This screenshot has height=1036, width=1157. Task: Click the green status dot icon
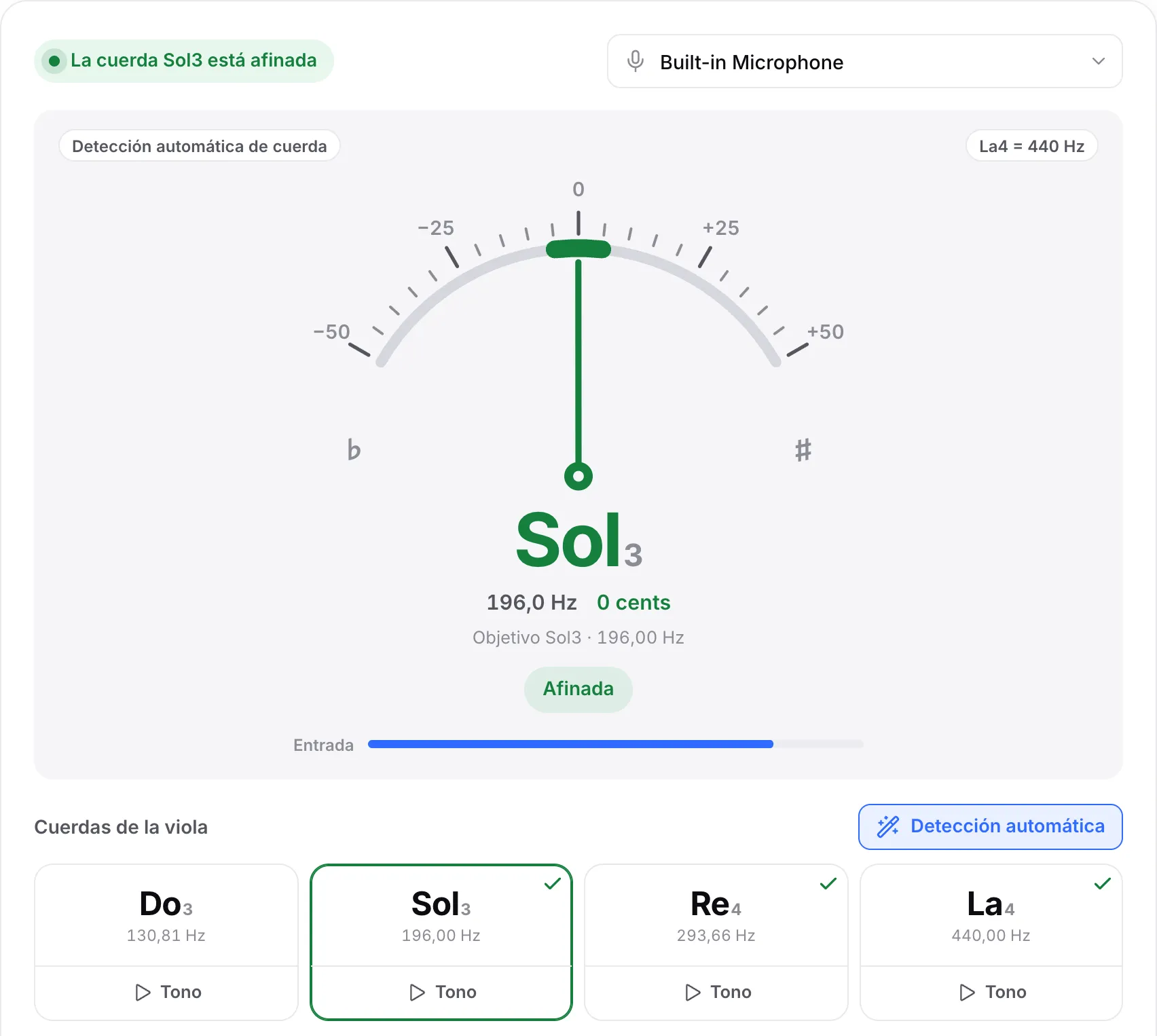(54, 61)
